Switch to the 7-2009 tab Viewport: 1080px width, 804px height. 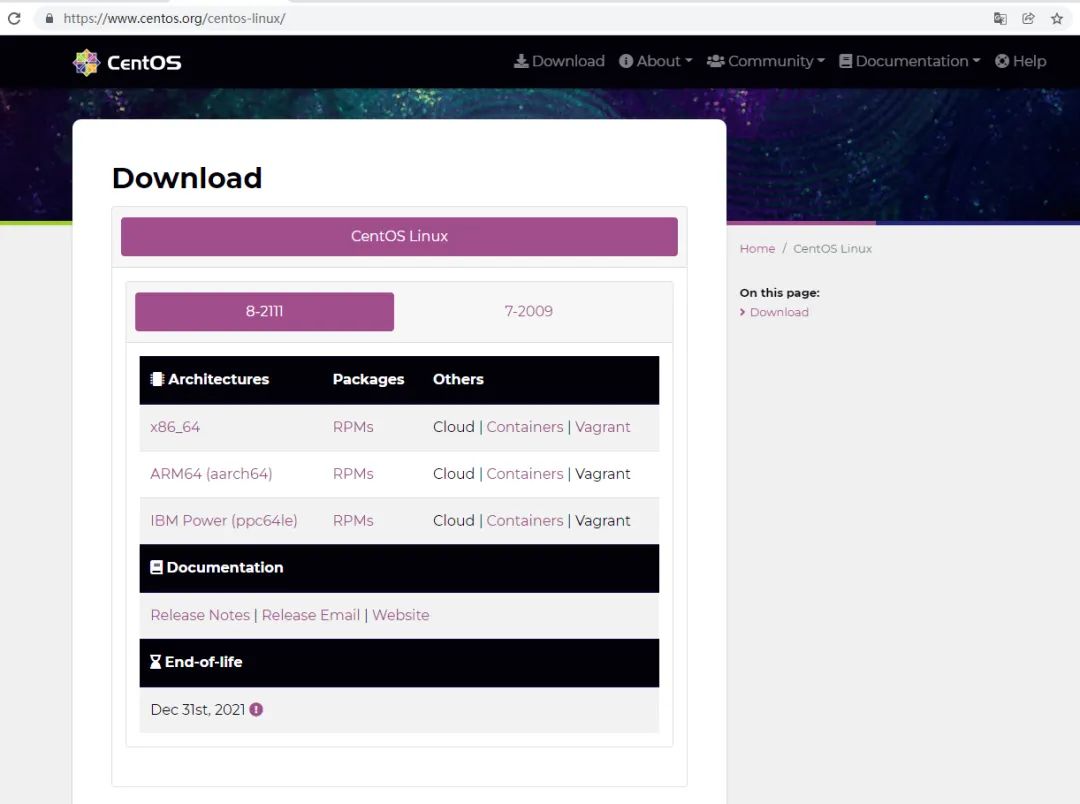(529, 311)
